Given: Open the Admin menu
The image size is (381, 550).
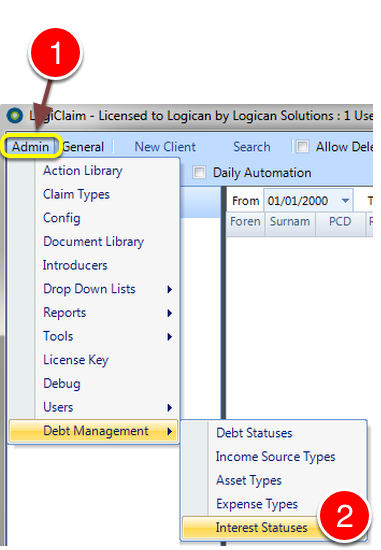Looking at the screenshot, I should [31, 146].
